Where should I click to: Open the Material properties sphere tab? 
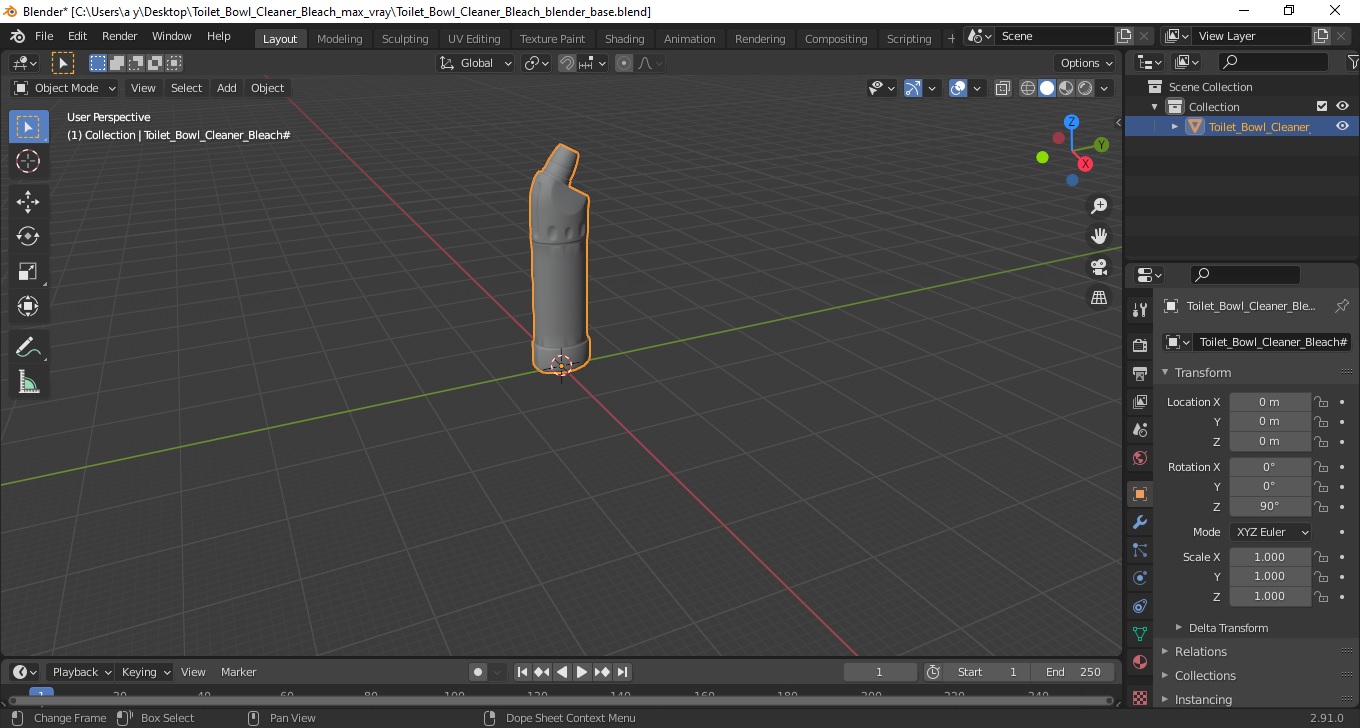click(x=1139, y=662)
